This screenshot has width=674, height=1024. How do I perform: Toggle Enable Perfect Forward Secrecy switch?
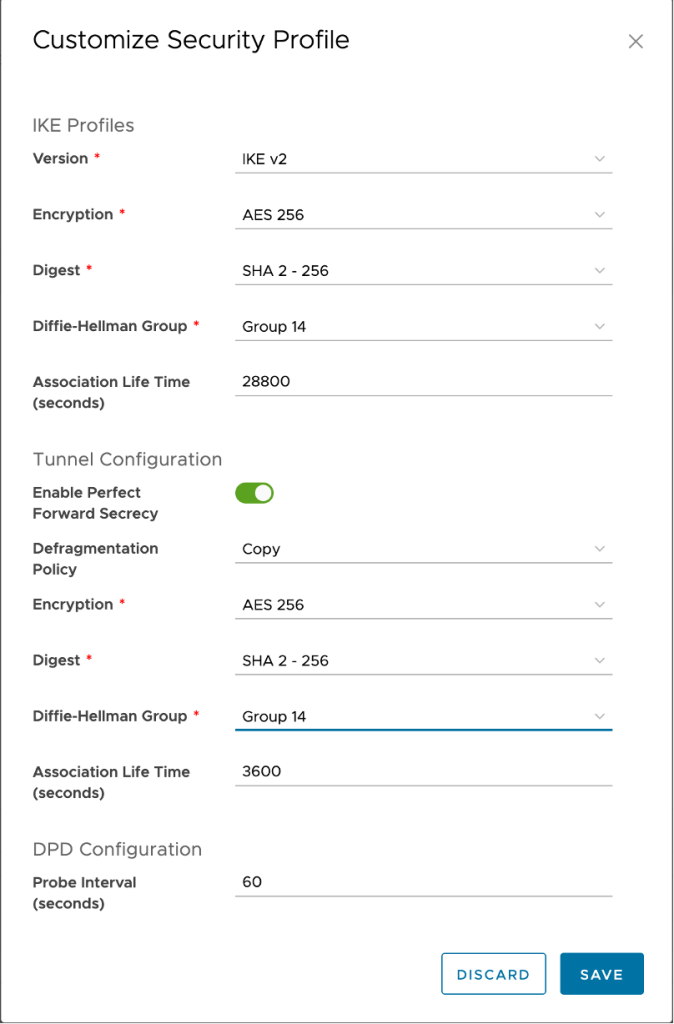coord(254,493)
